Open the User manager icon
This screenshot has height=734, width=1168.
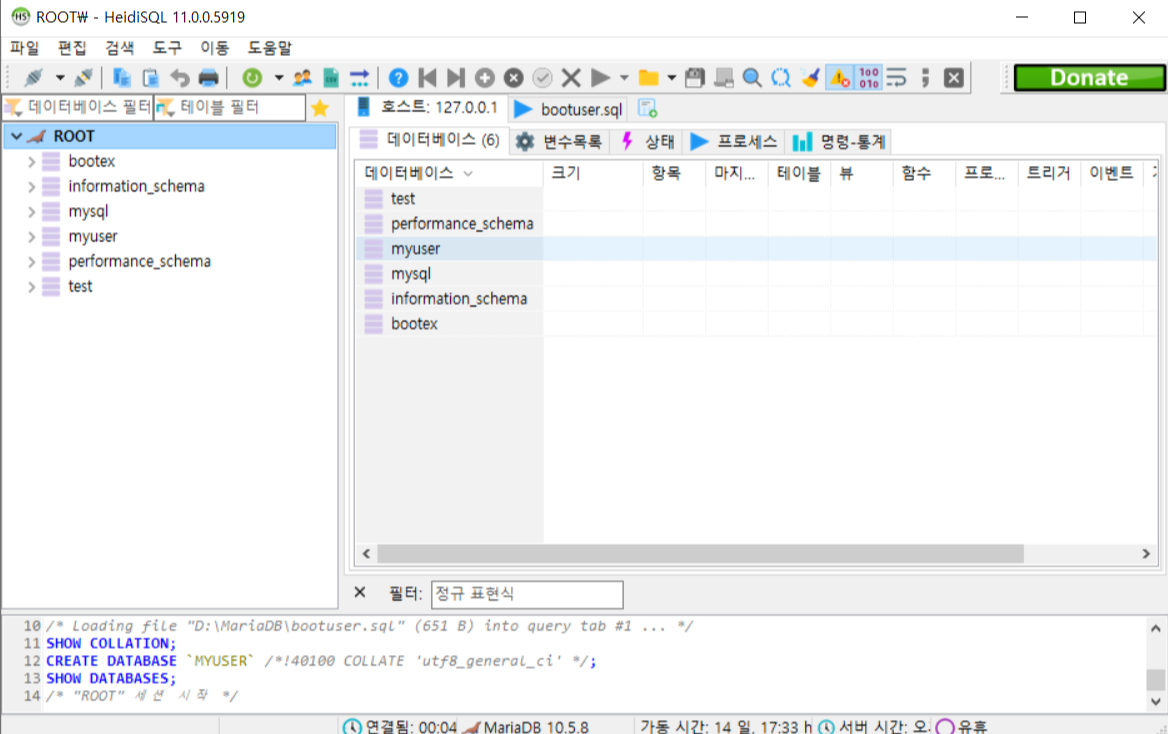click(302, 77)
